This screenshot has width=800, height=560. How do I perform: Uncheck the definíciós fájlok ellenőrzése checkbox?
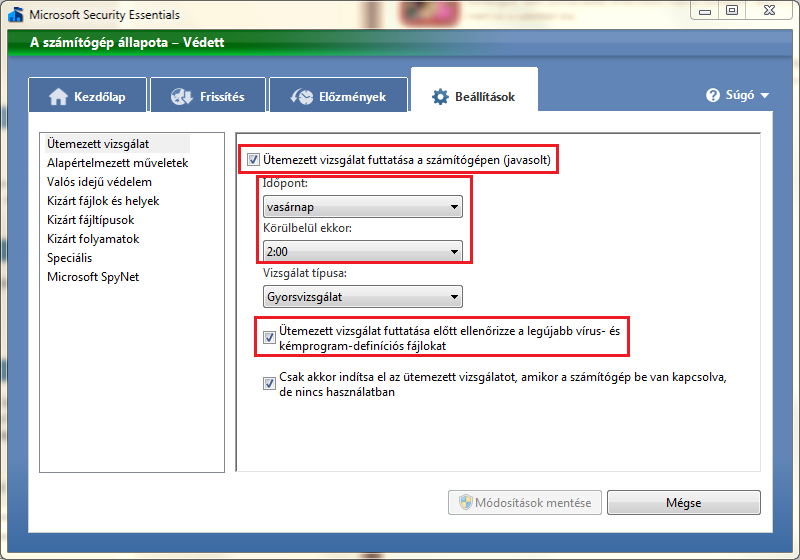tap(269, 338)
